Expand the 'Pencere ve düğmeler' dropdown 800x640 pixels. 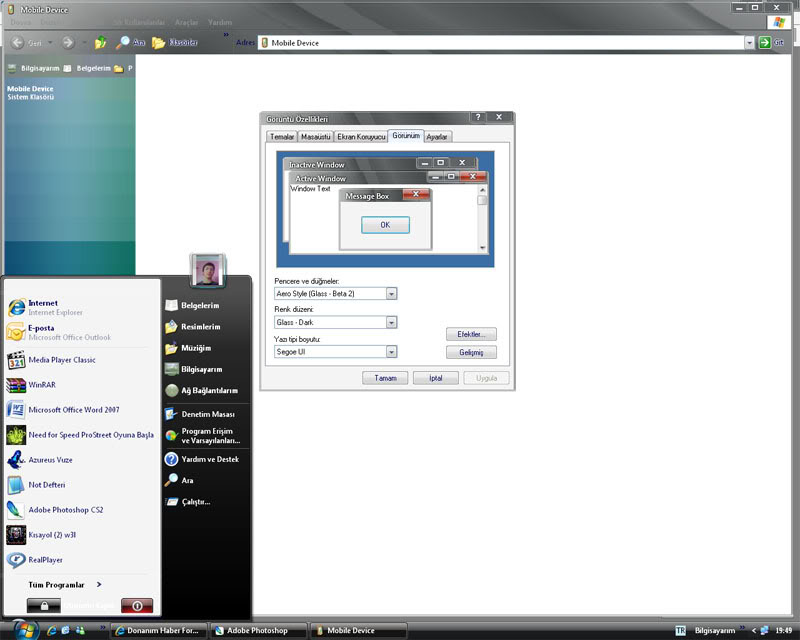391,294
